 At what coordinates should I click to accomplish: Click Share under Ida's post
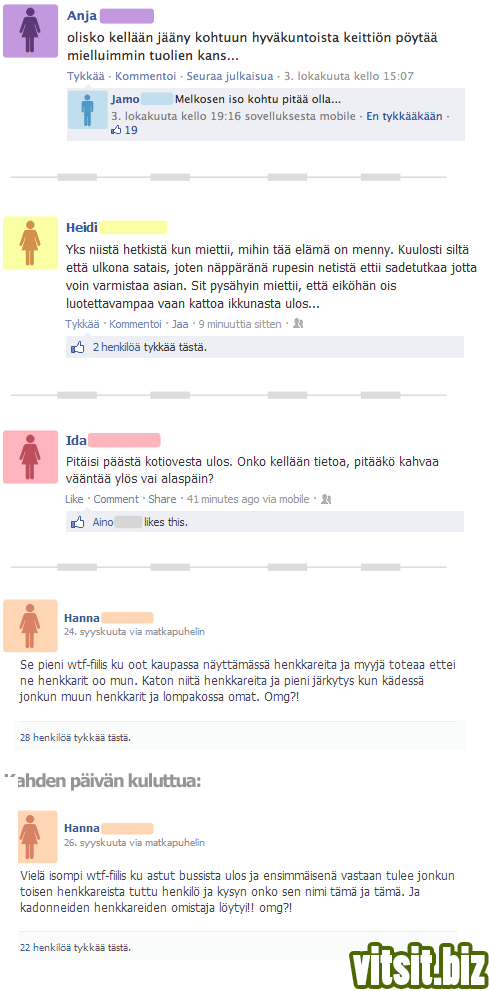162,499
